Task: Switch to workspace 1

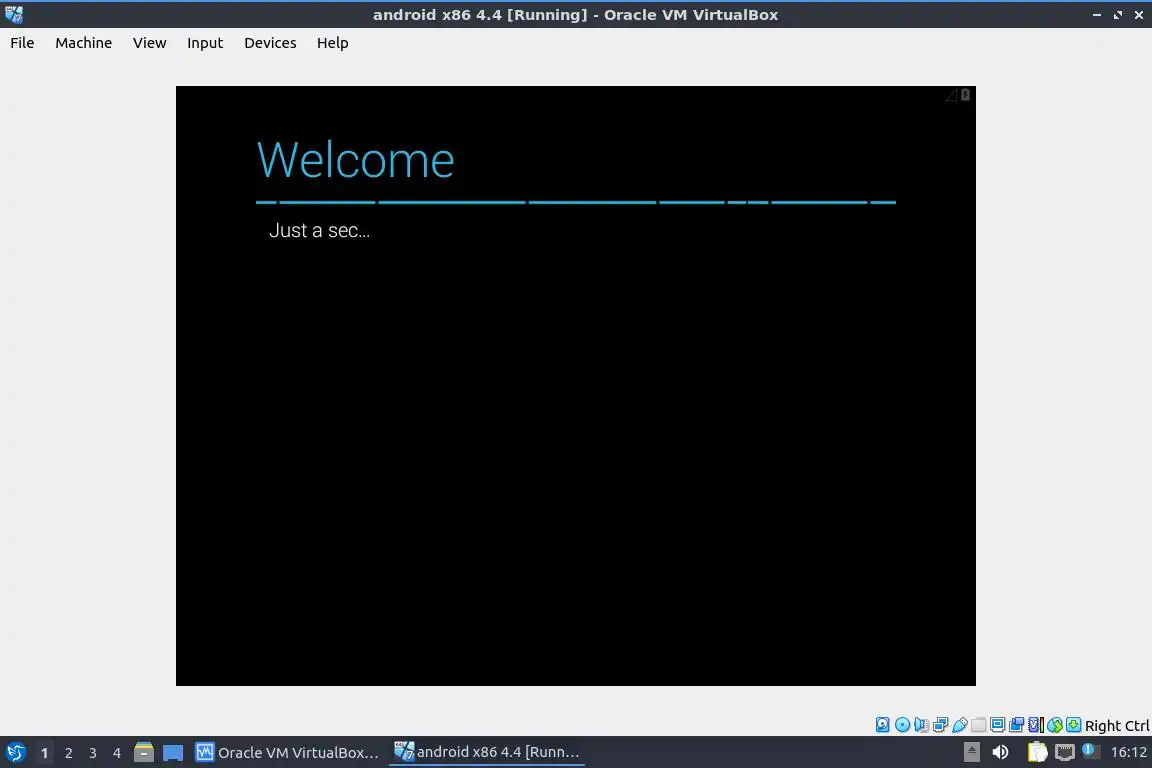Action: (x=44, y=753)
